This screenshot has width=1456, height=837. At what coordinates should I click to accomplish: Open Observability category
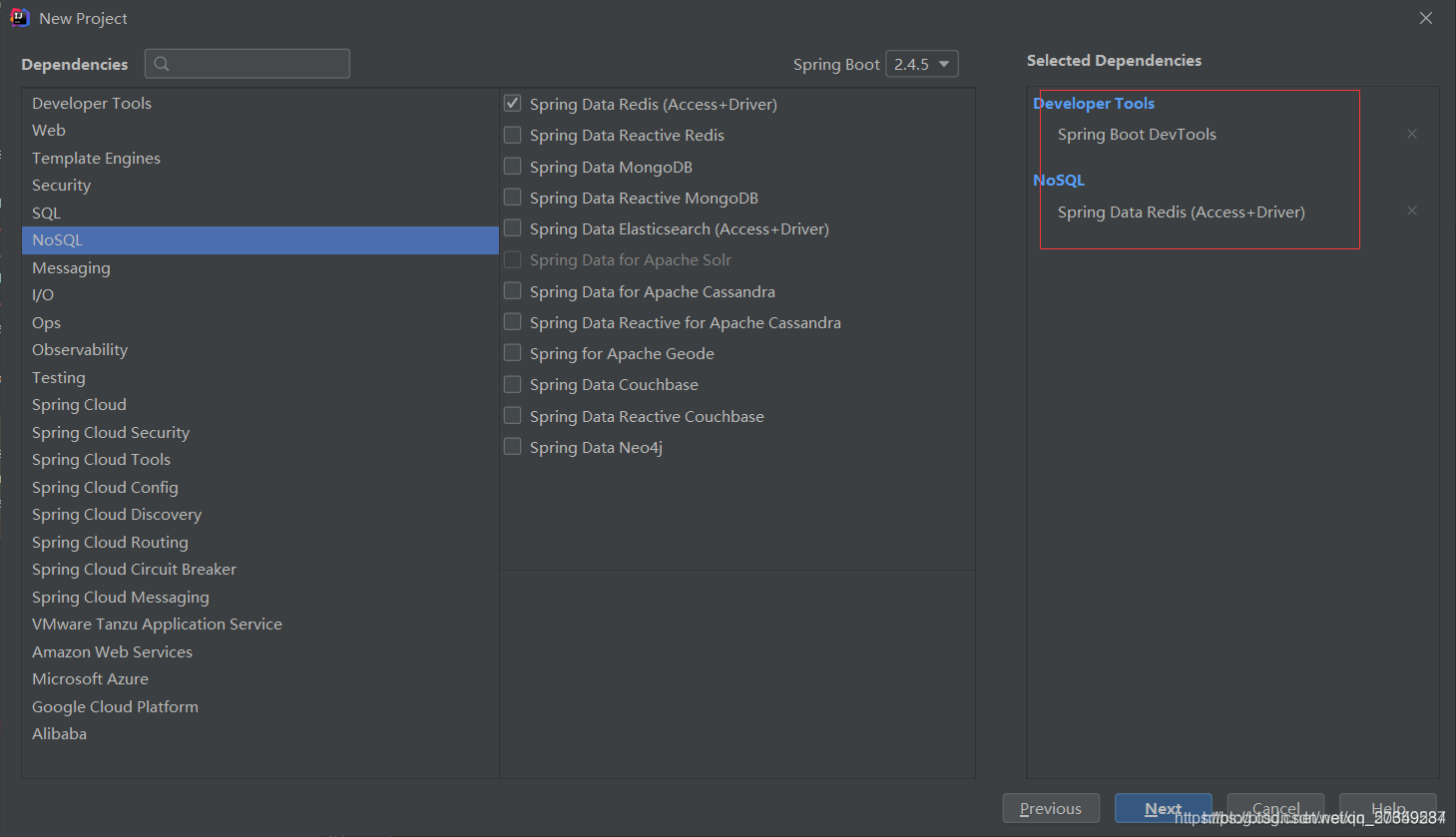click(259, 349)
